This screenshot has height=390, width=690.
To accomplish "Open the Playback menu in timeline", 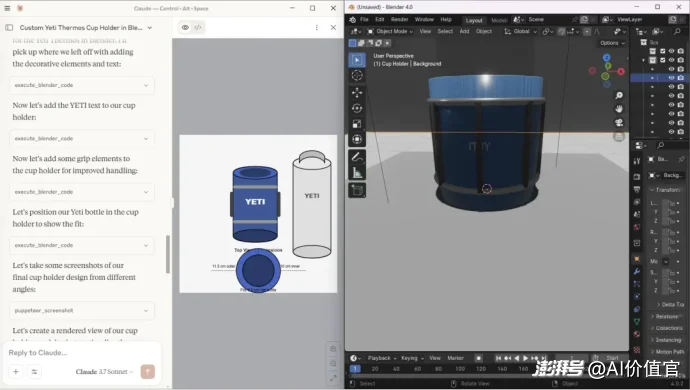I will (x=382, y=358).
